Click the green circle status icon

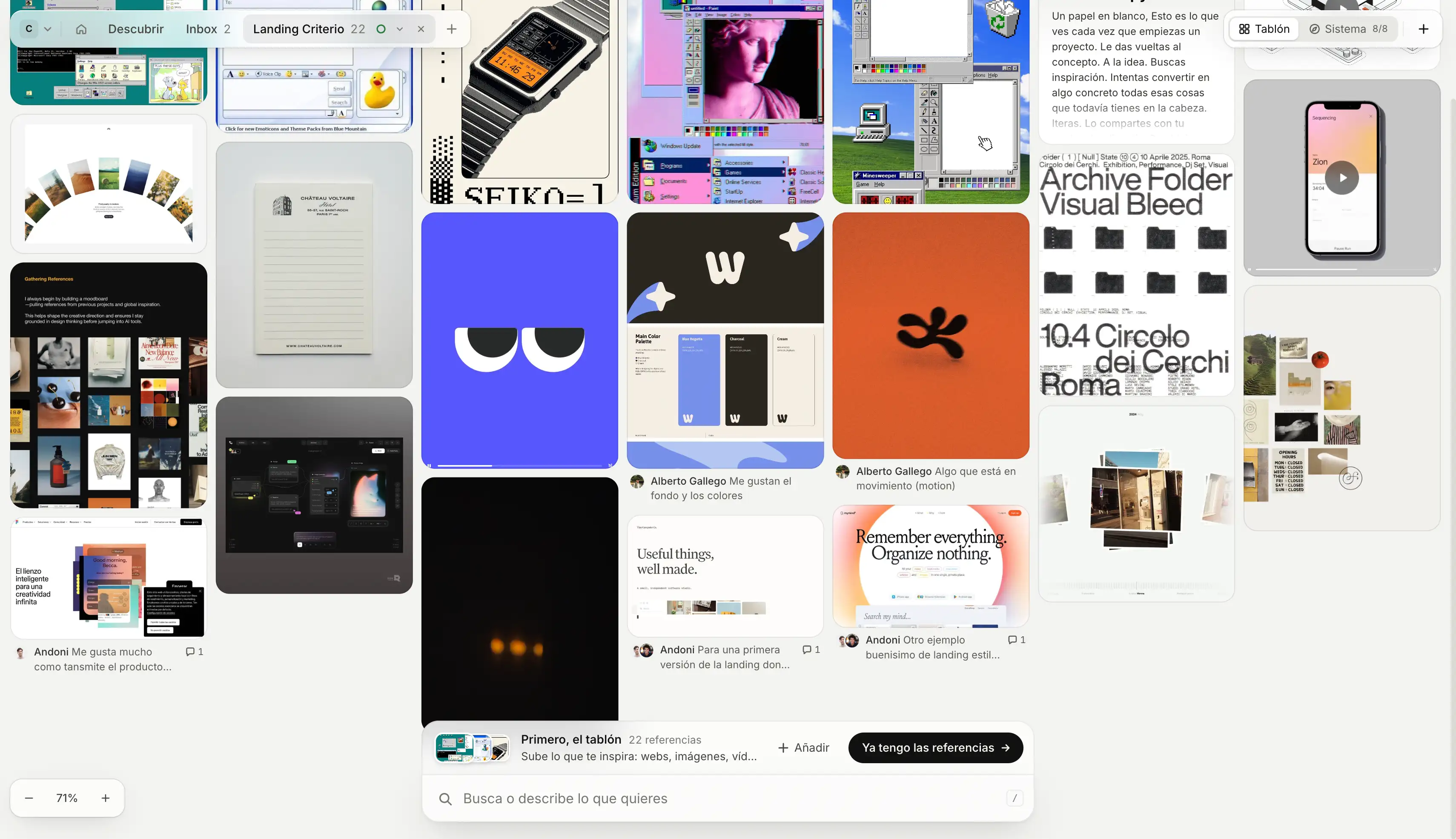(x=381, y=29)
